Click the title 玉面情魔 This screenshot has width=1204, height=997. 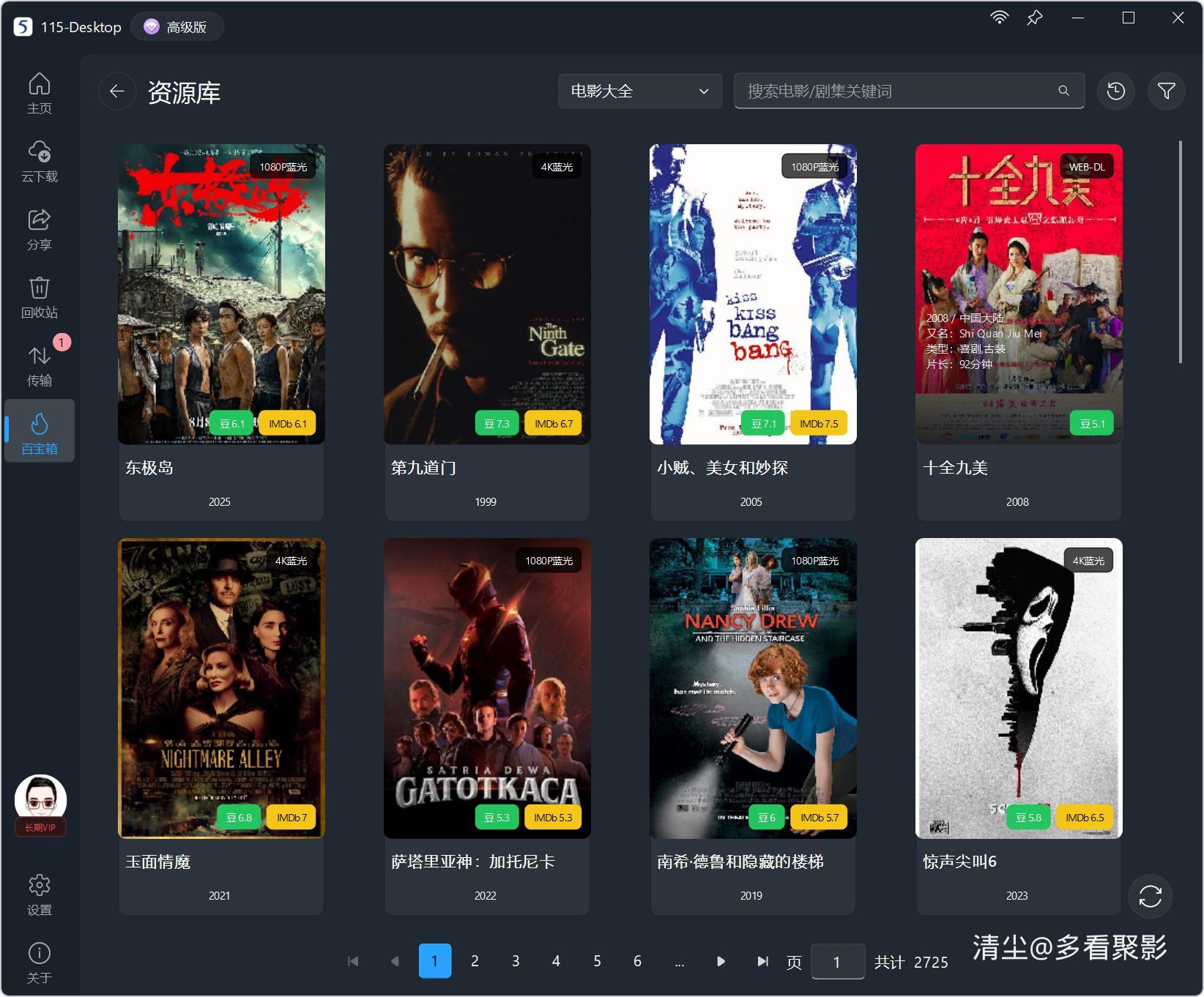click(158, 862)
